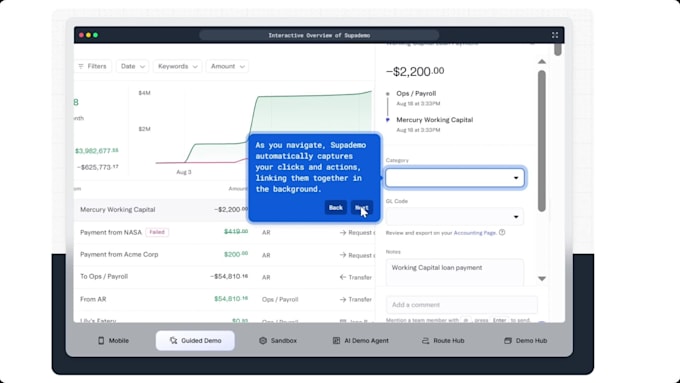Click the -$625,773 outflow total
This screenshot has width=680, height=383.
pos(98,167)
